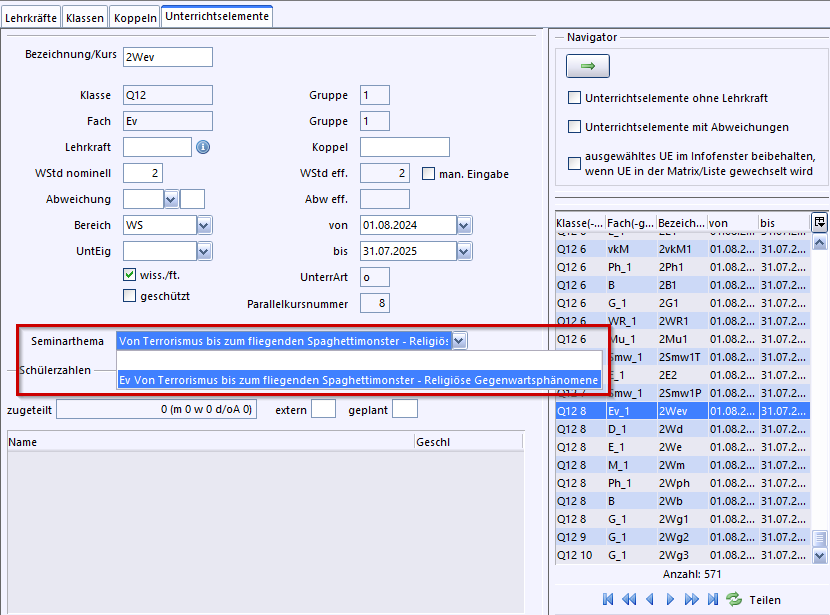Skip forward several records with double-right arrow
This screenshot has height=615, width=830.
pyautogui.click(x=691, y=599)
